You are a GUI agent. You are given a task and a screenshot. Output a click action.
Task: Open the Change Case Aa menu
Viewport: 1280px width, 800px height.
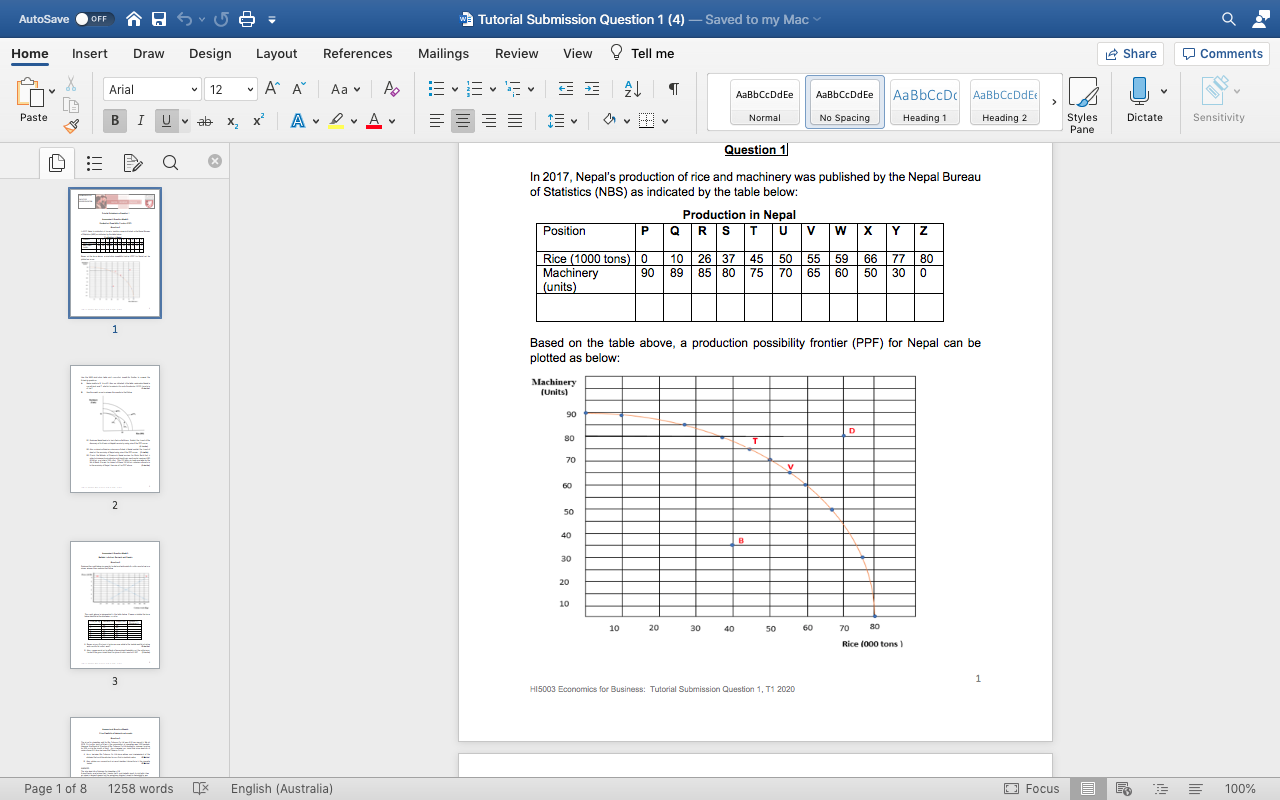tap(345, 90)
